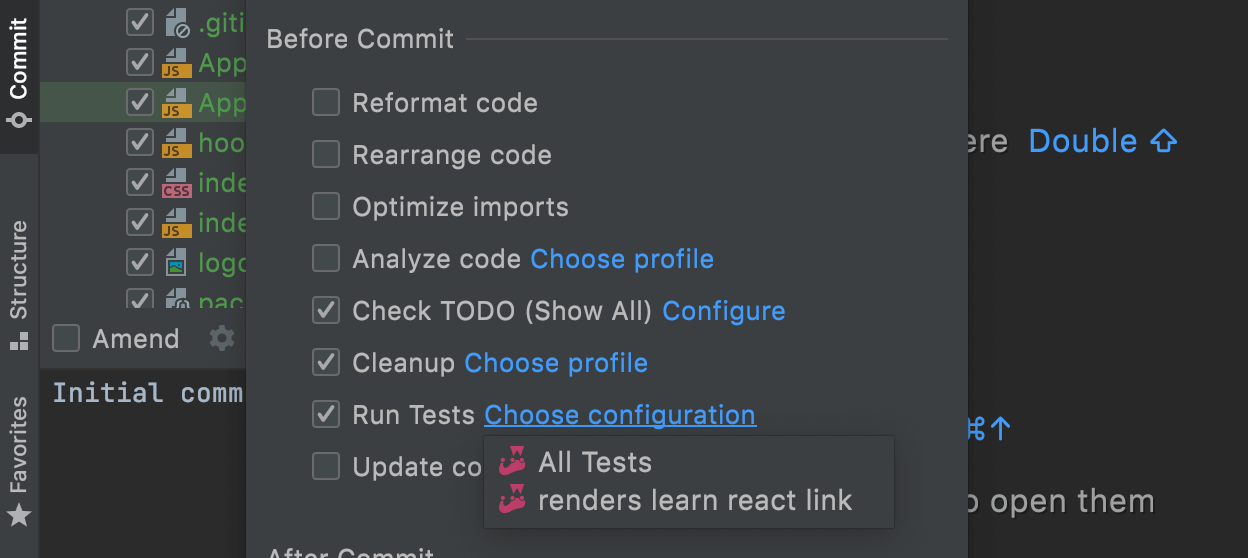Tick the Optimize imports checkbox

(x=326, y=207)
